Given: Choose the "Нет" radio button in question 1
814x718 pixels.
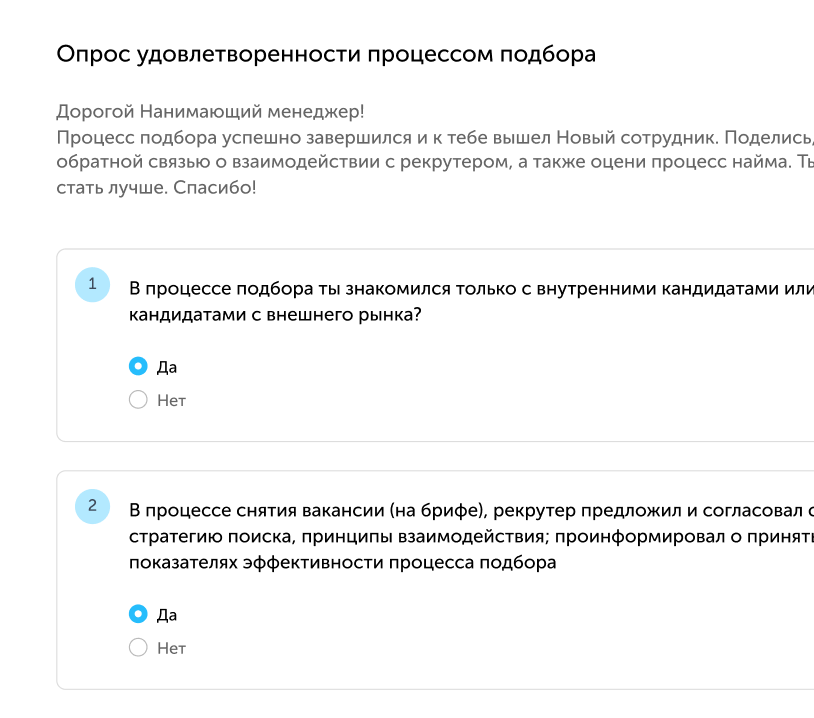Looking at the screenshot, I should tap(138, 400).
